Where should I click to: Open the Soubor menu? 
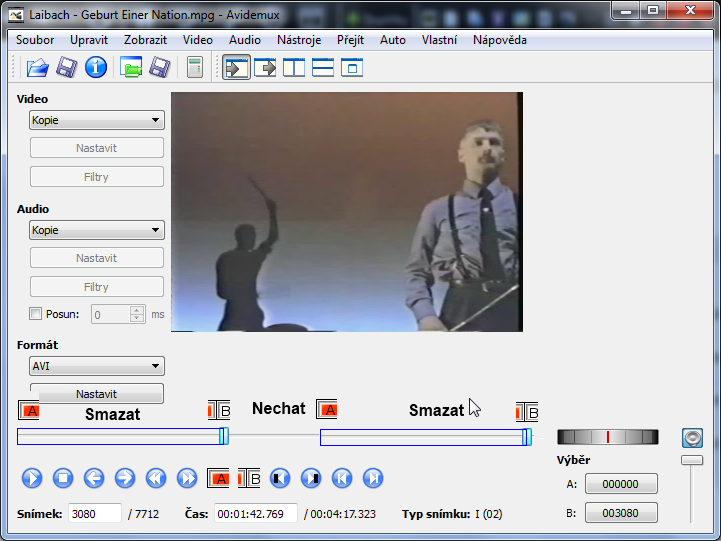[x=36, y=40]
